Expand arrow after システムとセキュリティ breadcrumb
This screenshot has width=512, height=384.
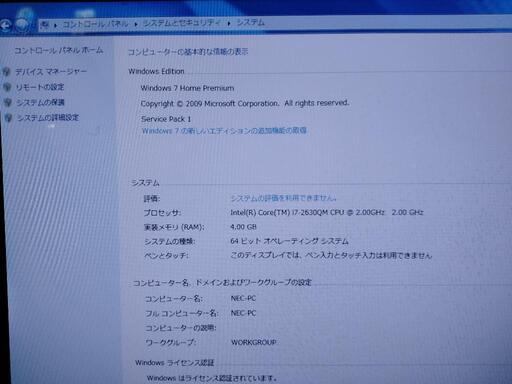tap(229, 23)
